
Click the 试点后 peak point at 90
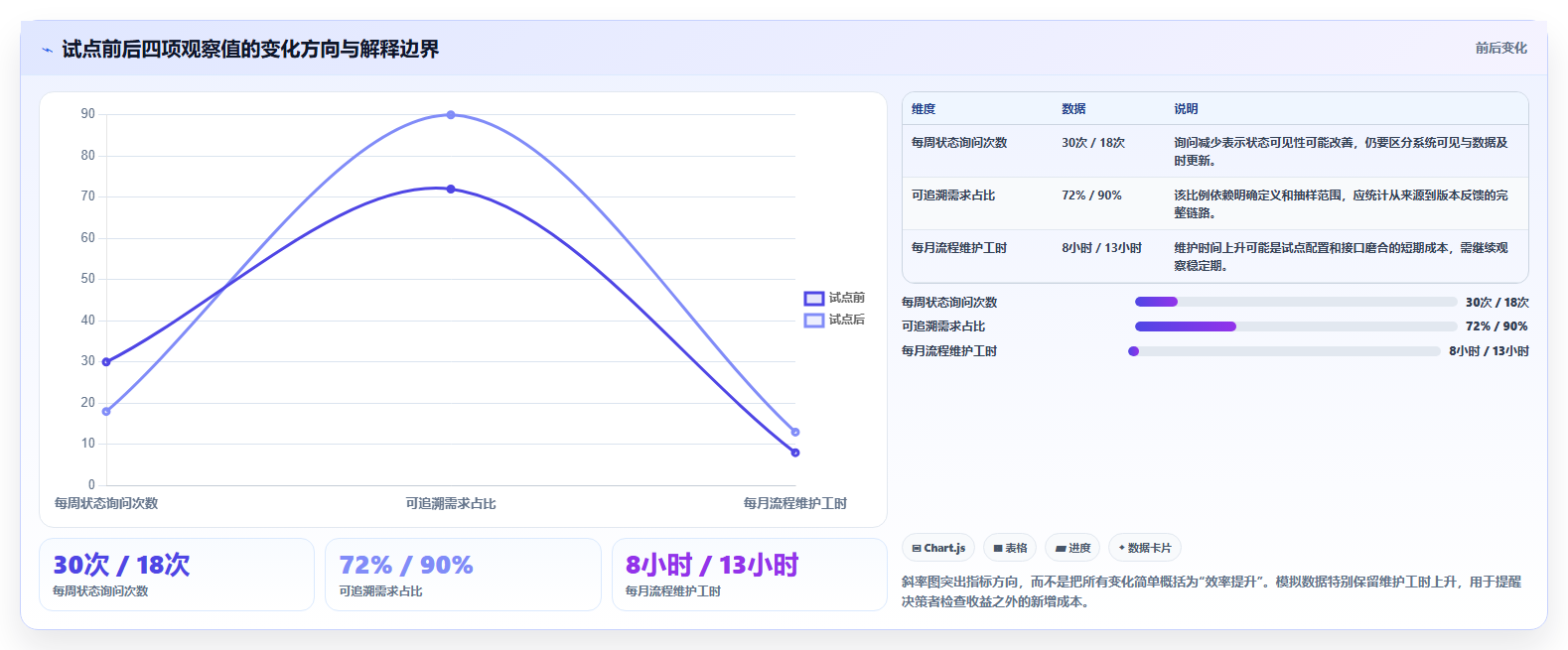(x=451, y=115)
